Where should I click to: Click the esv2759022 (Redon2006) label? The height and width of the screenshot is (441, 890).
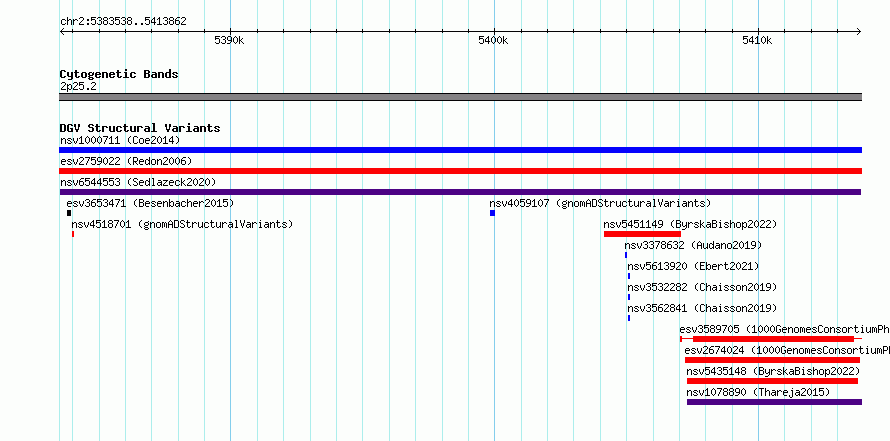tap(126, 161)
